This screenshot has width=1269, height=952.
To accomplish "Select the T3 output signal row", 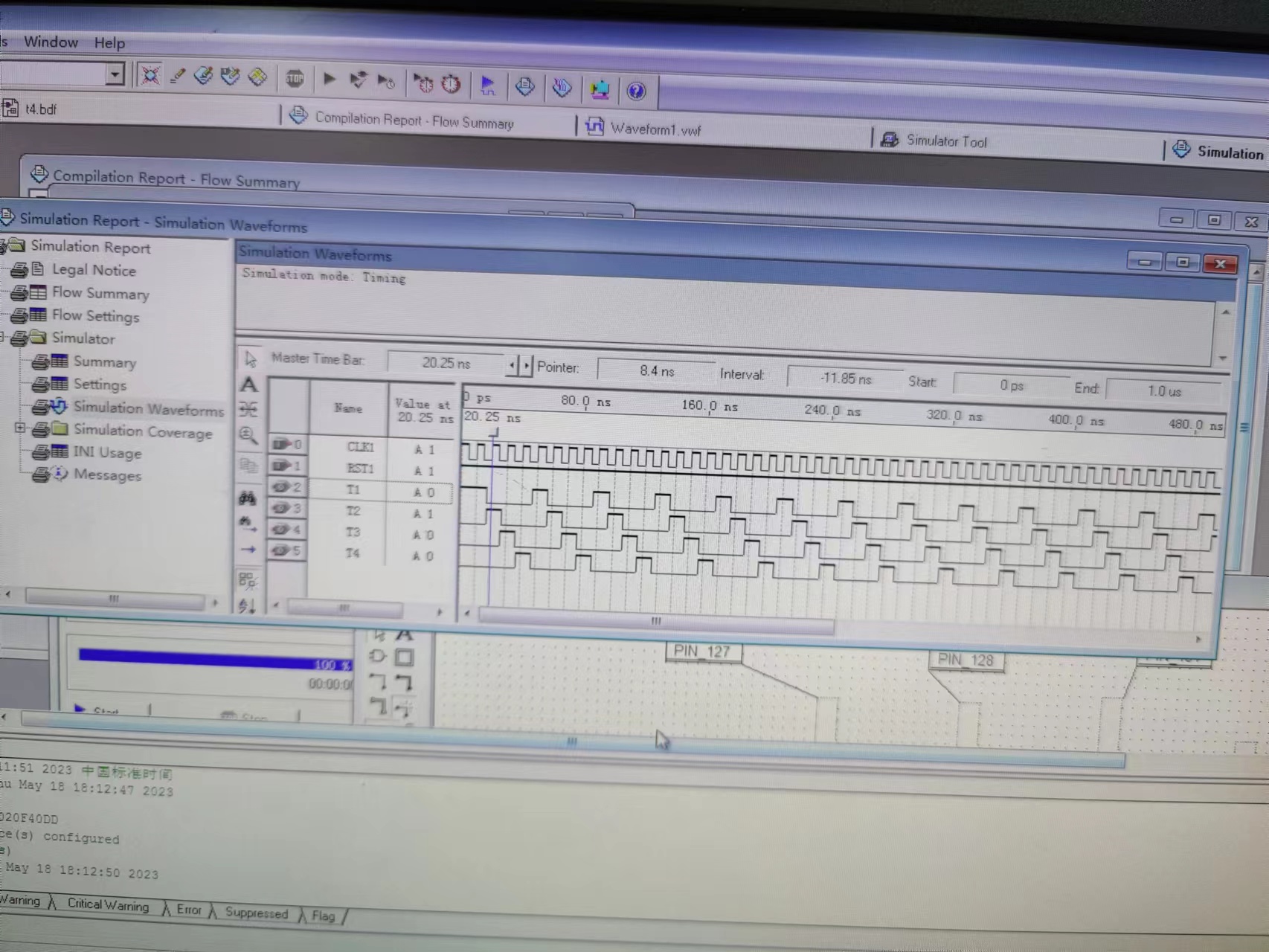I will tap(361, 533).
